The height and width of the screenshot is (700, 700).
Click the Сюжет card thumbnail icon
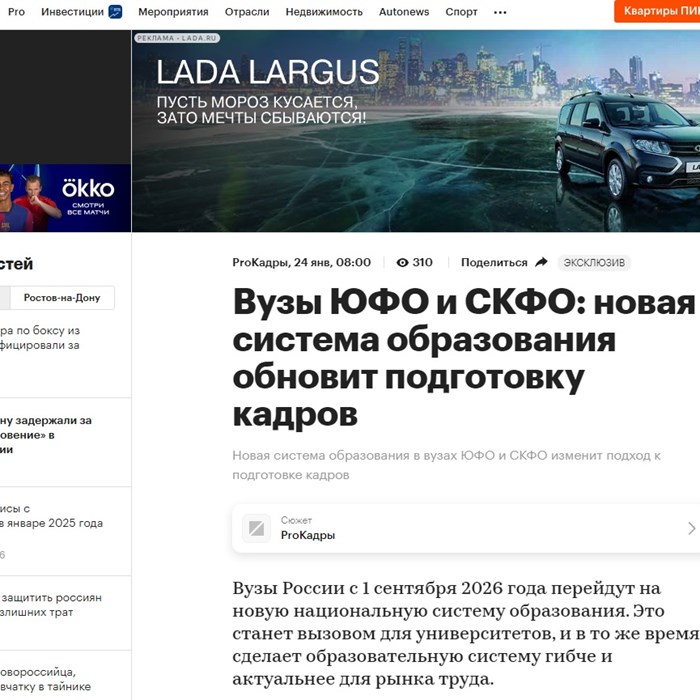click(256, 528)
